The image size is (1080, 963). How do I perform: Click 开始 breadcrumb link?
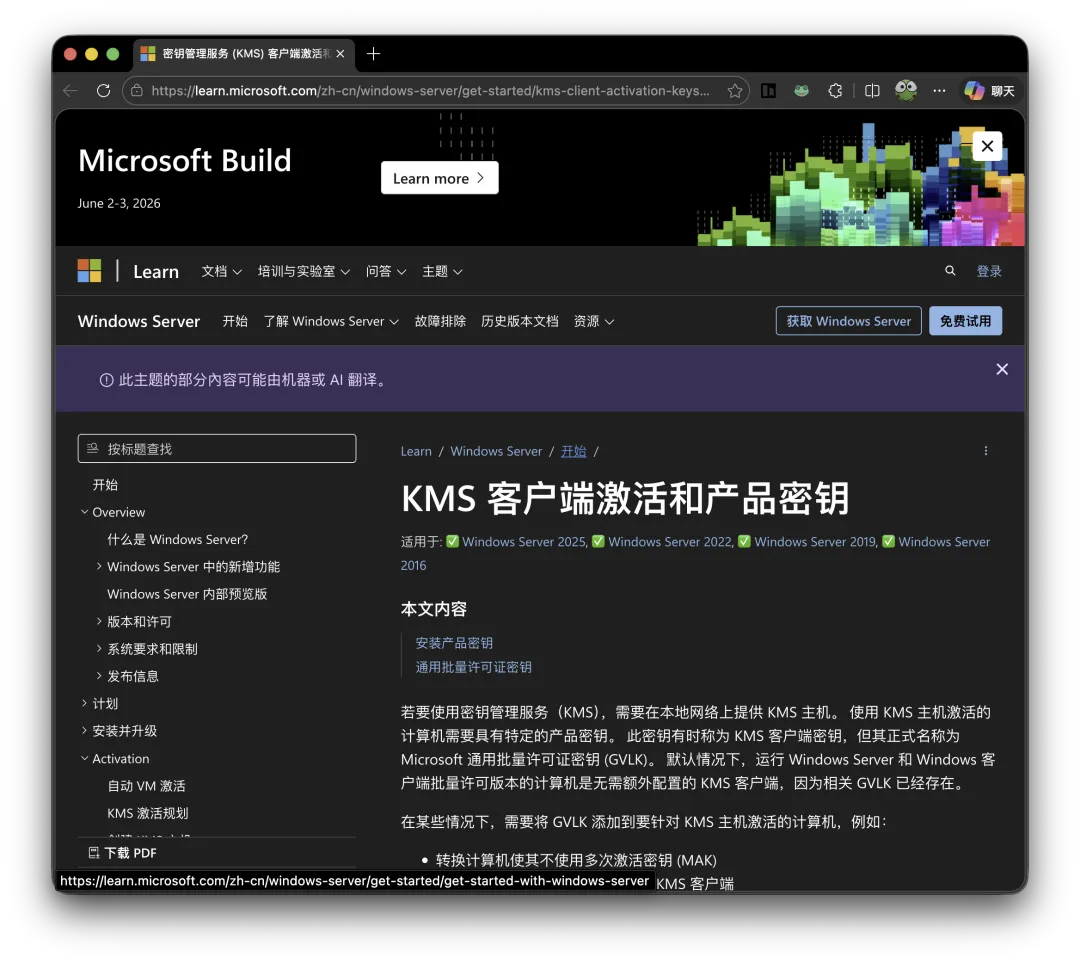point(573,451)
